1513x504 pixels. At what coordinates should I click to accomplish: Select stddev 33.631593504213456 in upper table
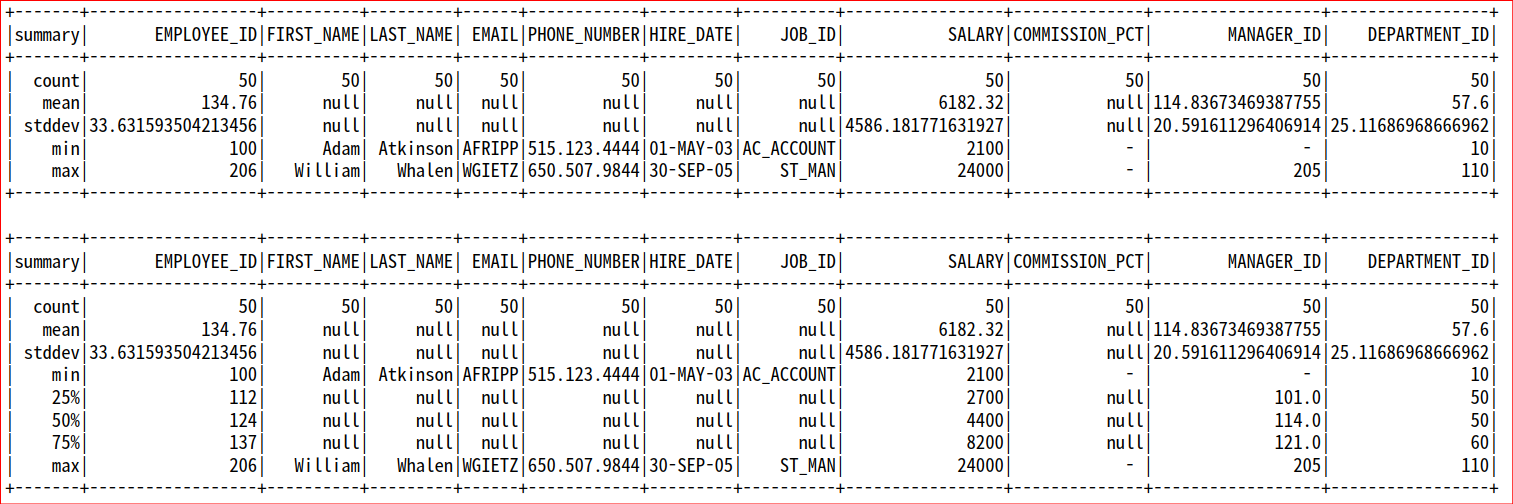click(x=174, y=125)
